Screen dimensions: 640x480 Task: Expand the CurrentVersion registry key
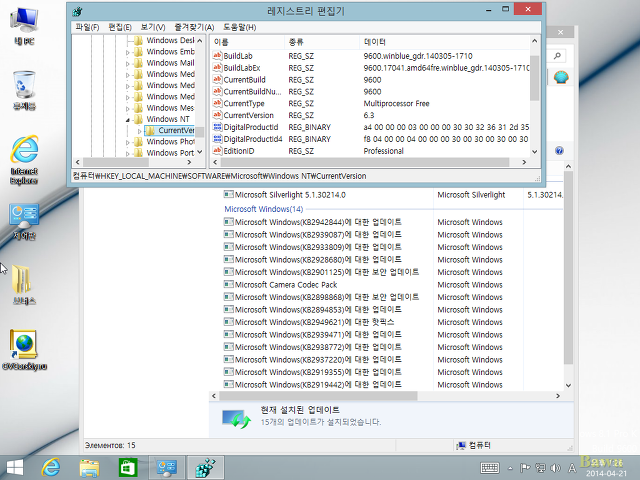[x=140, y=131]
